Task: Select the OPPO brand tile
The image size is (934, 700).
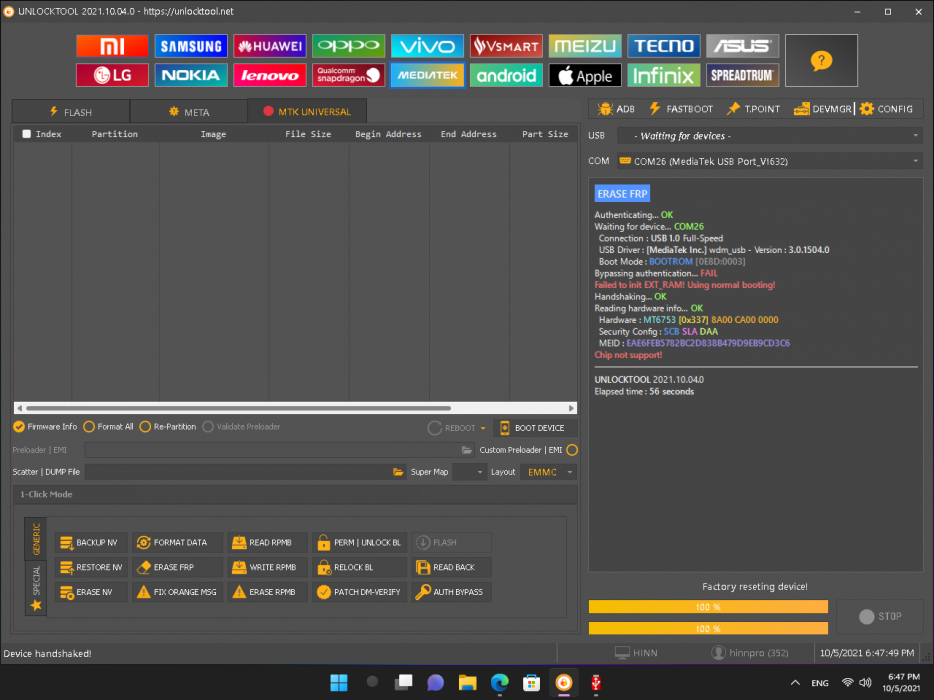Action: point(348,46)
